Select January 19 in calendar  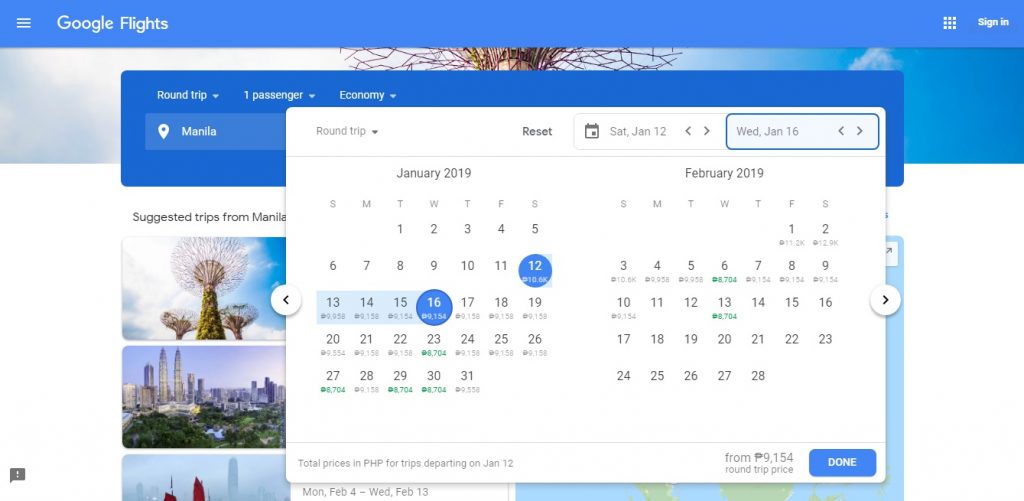(x=535, y=307)
